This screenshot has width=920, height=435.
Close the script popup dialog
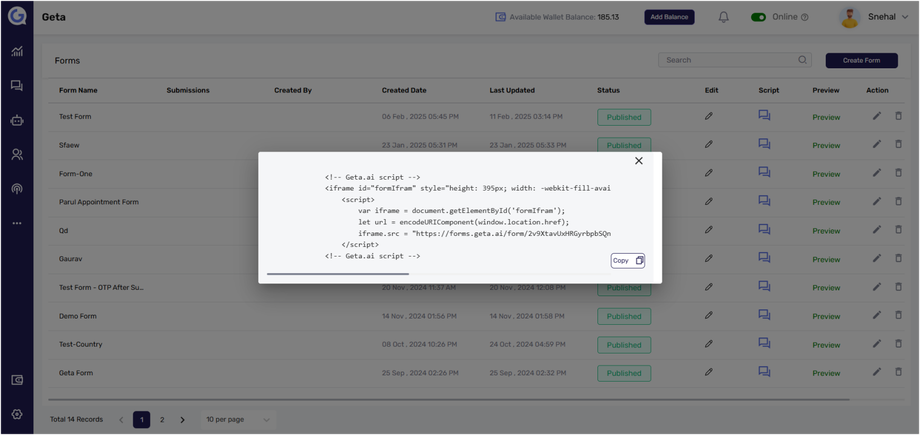(639, 161)
